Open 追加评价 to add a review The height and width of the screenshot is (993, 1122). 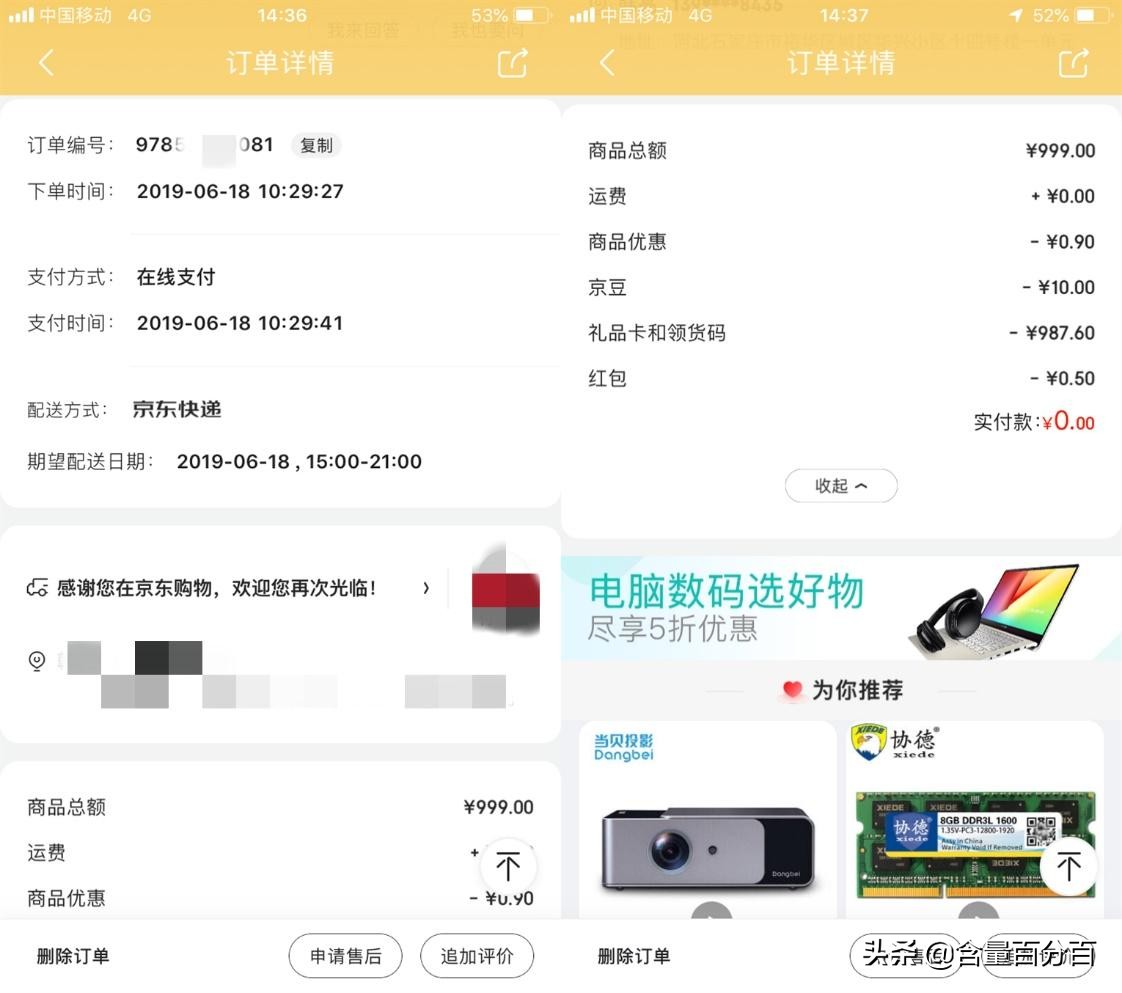tap(477, 955)
